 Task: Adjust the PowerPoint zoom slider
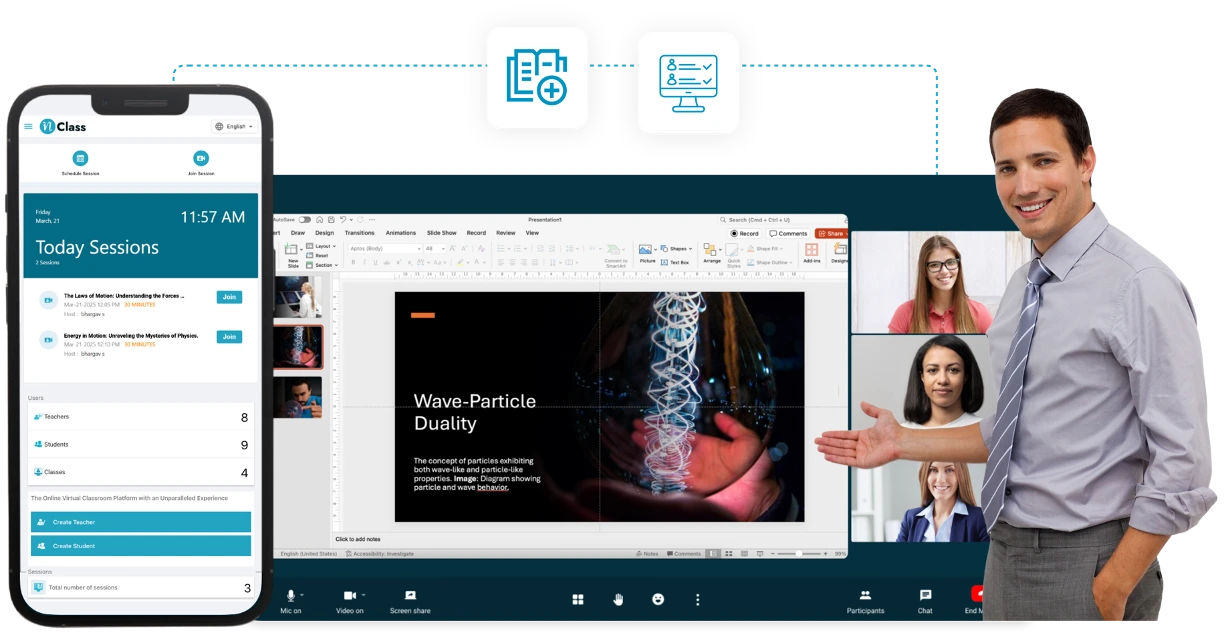coord(800,553)
